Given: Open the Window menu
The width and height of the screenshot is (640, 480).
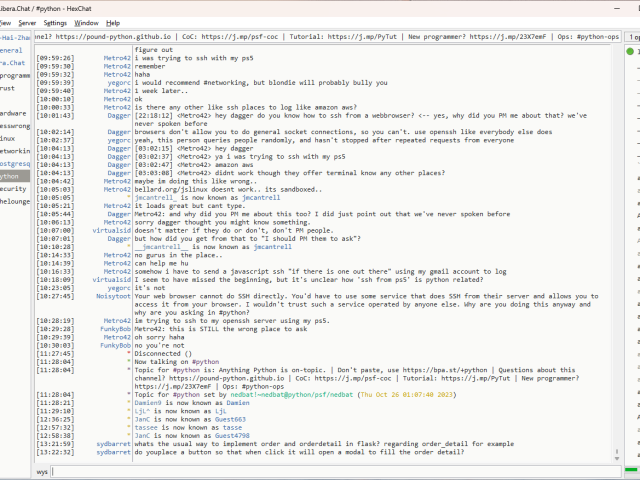Looking at the screenshot, I should click(x=87, y=22).
